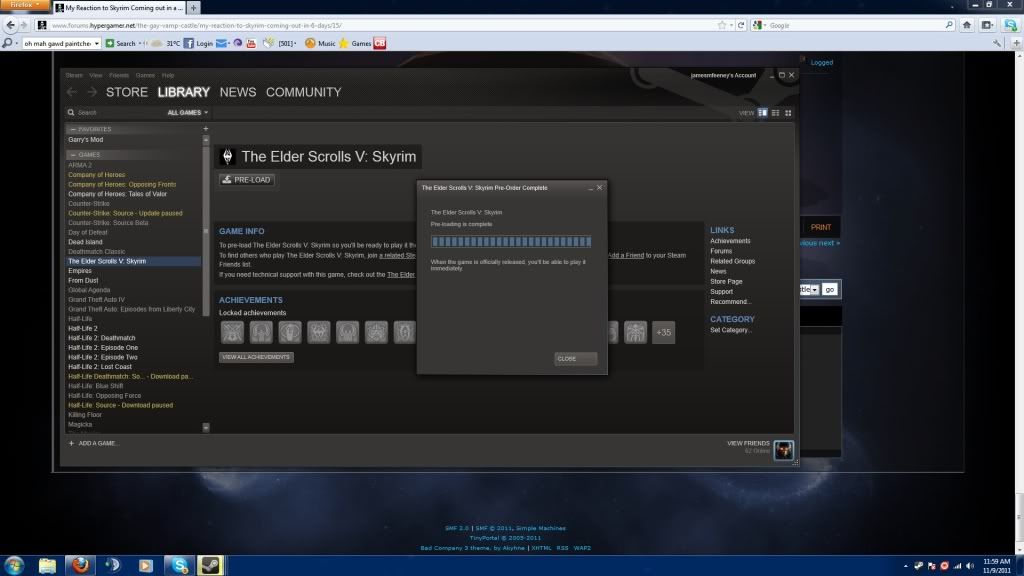Select Steam grid view icon
This screenshot has height=576, width=1024.
coord(788,113)
